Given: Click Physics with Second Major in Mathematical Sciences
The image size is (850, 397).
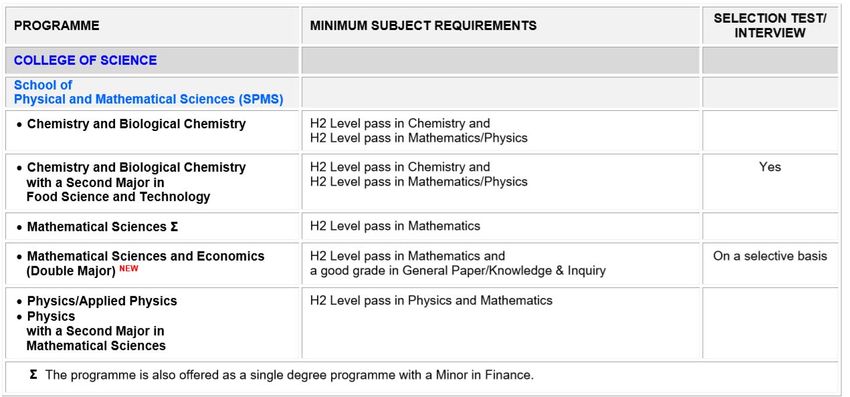Looking at the screenshot, I should coord(95,331).
